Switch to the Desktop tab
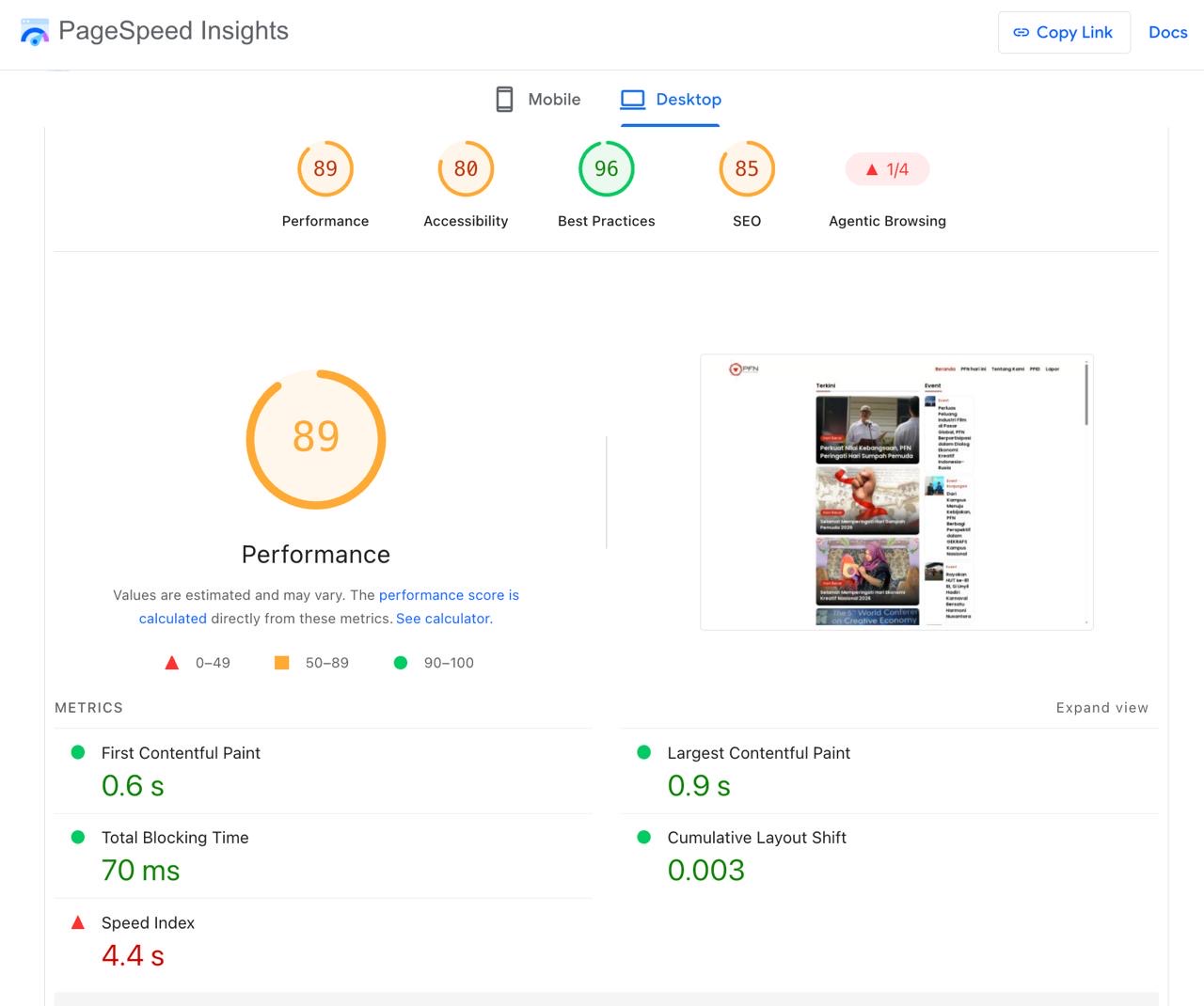This screenshot has width=1204, height=1006. tap(671, 100)
